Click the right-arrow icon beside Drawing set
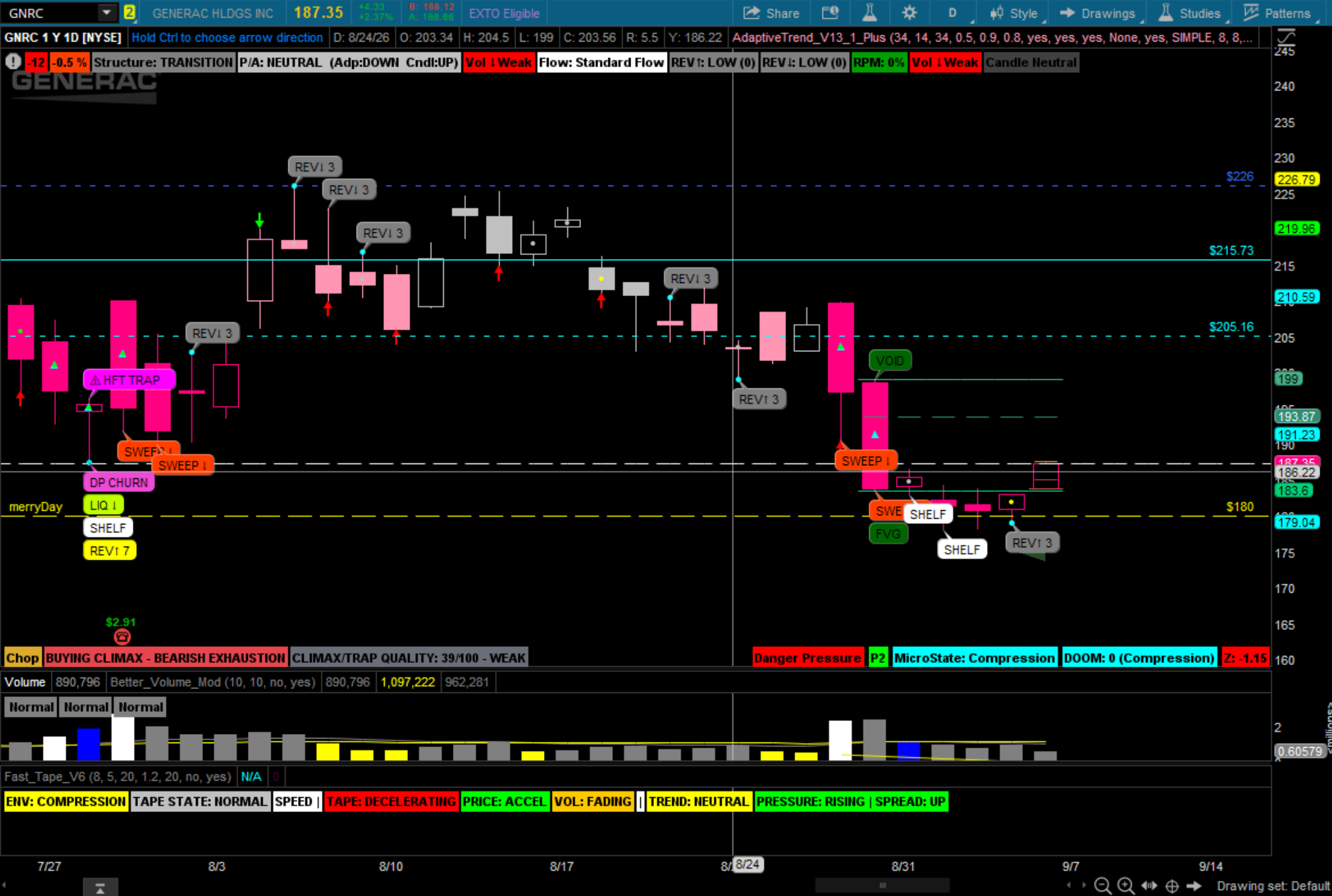Image resolution: width=1332 pixels, height=896 pixels. [1194, 886]
